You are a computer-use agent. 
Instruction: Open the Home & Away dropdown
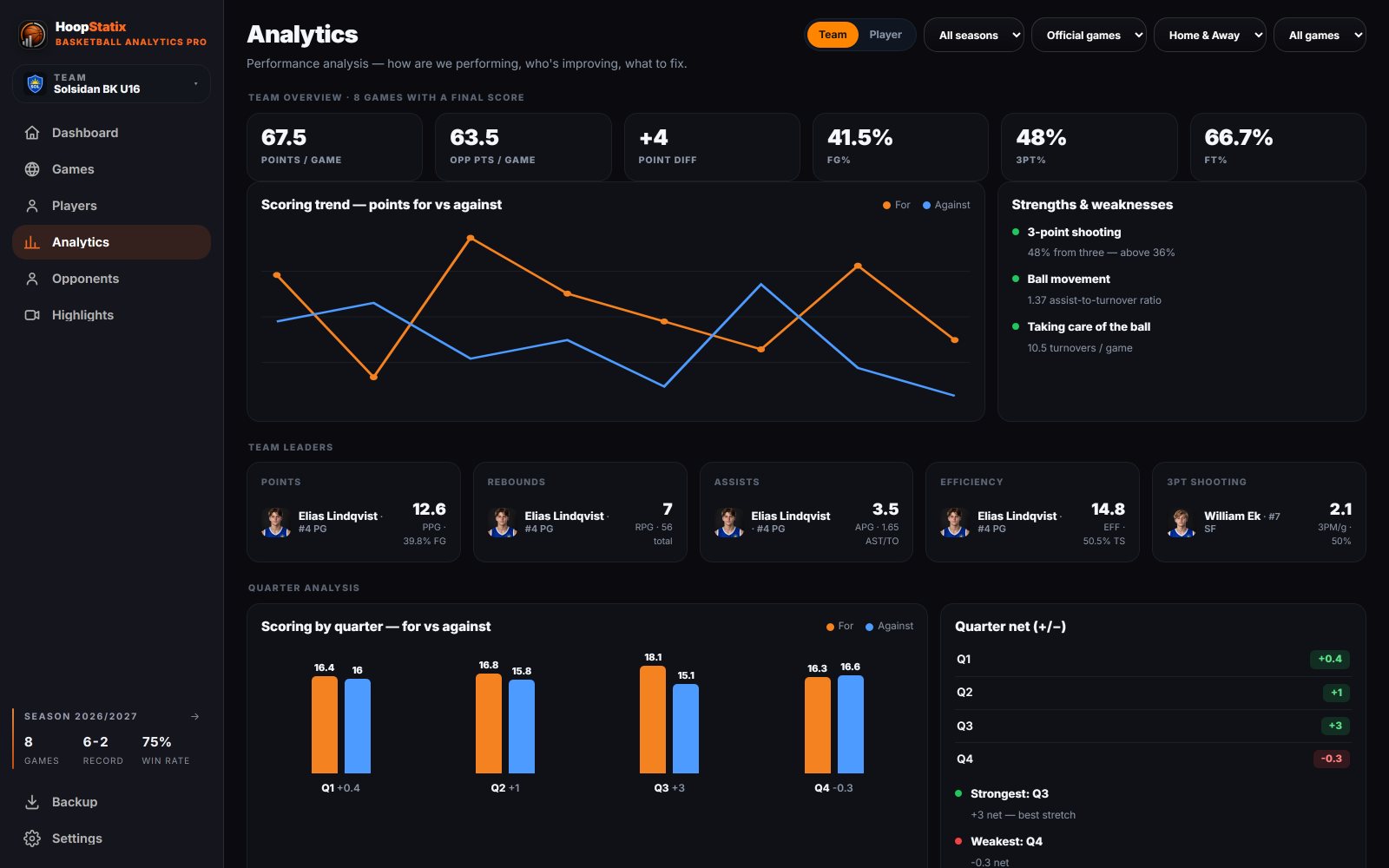coord(1210,35)
